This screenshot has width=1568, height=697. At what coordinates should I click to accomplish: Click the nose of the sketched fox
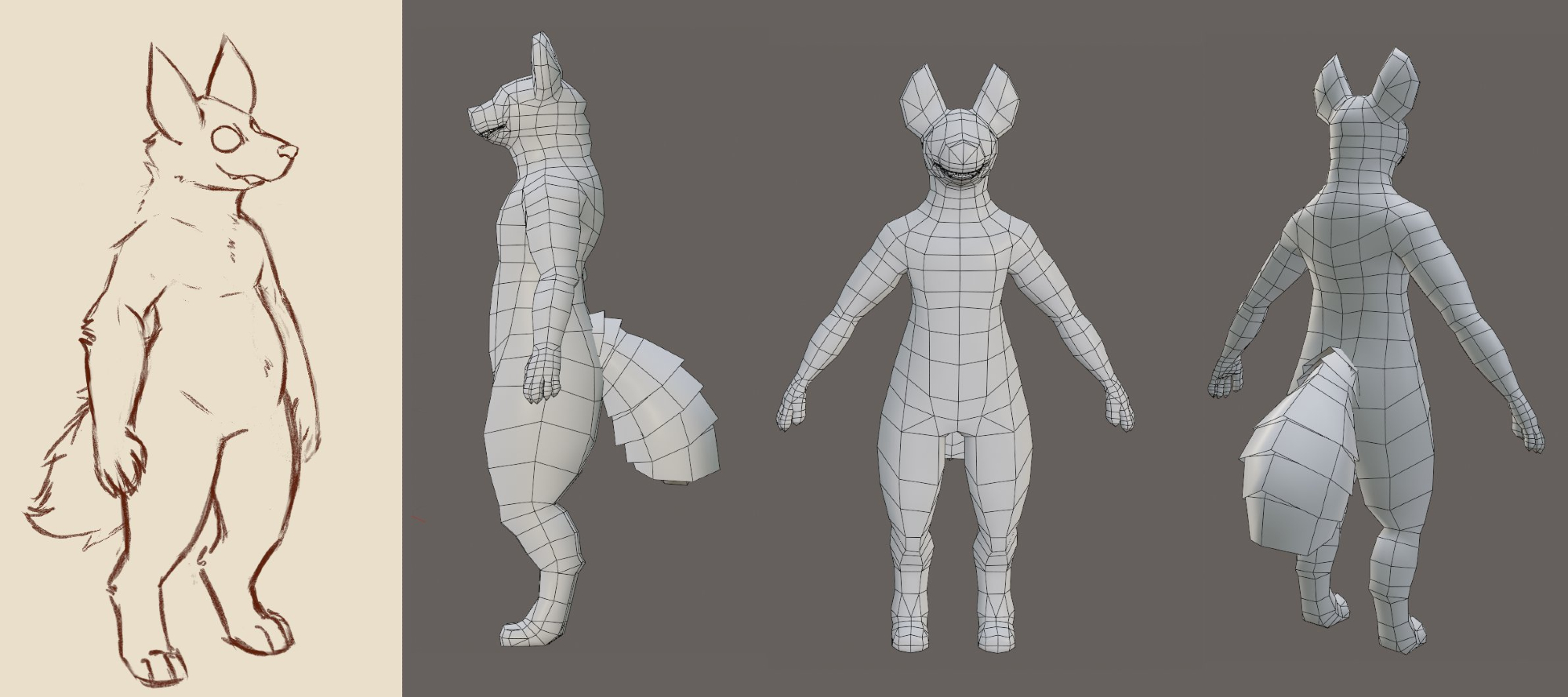click(292, 147)
